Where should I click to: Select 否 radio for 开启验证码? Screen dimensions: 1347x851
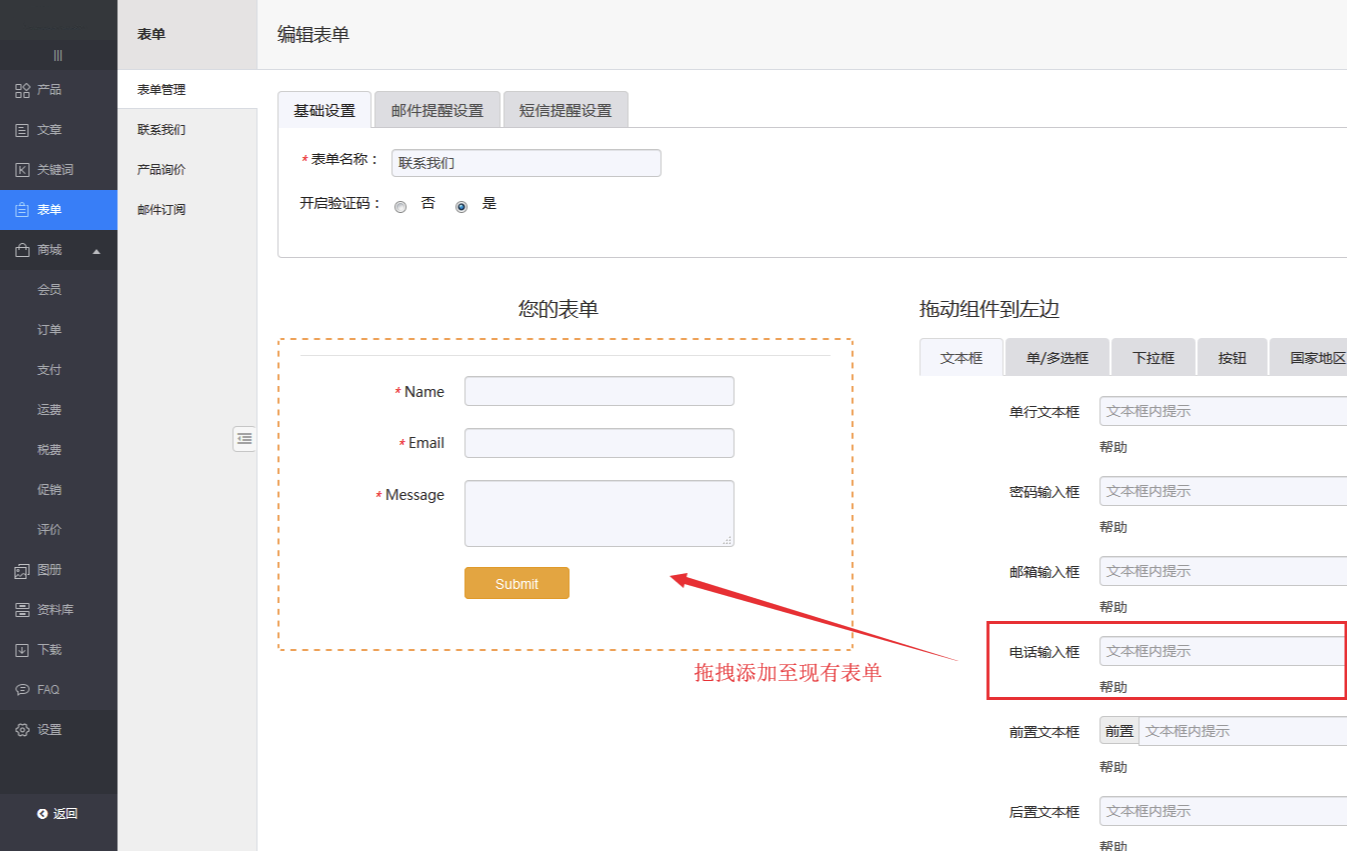pyautogui.click(x=401, y=207)
